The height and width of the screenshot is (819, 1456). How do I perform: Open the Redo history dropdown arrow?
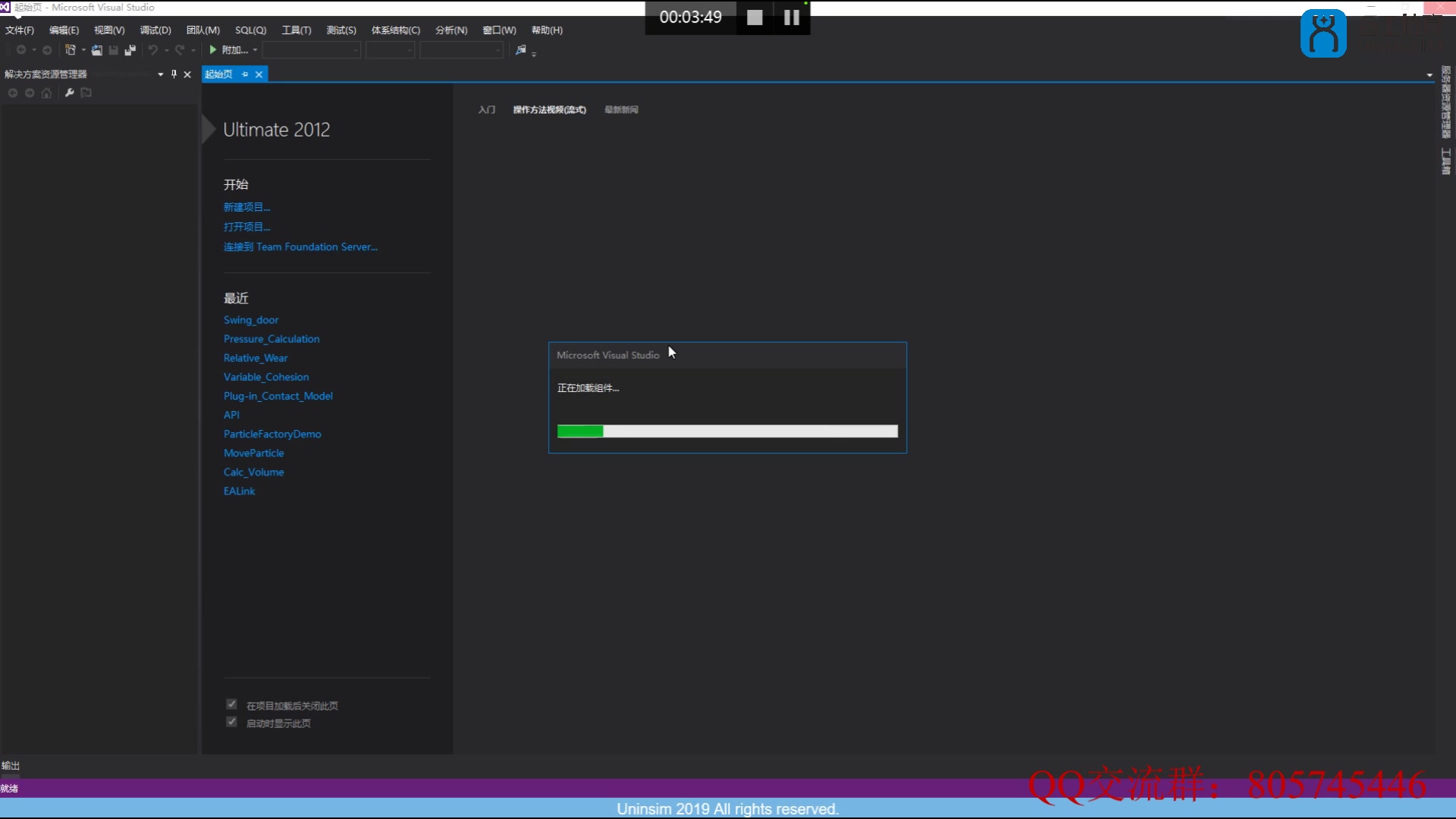(x=193, y=50)
